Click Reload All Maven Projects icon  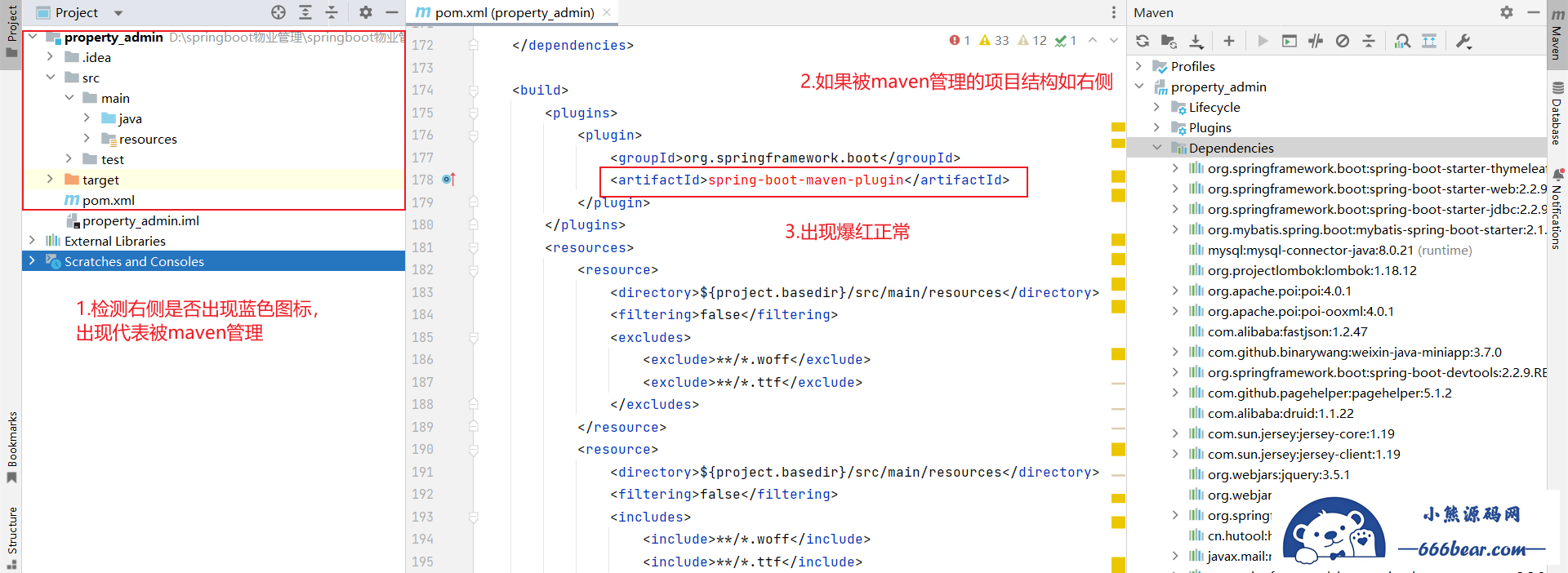(1143, 41)
